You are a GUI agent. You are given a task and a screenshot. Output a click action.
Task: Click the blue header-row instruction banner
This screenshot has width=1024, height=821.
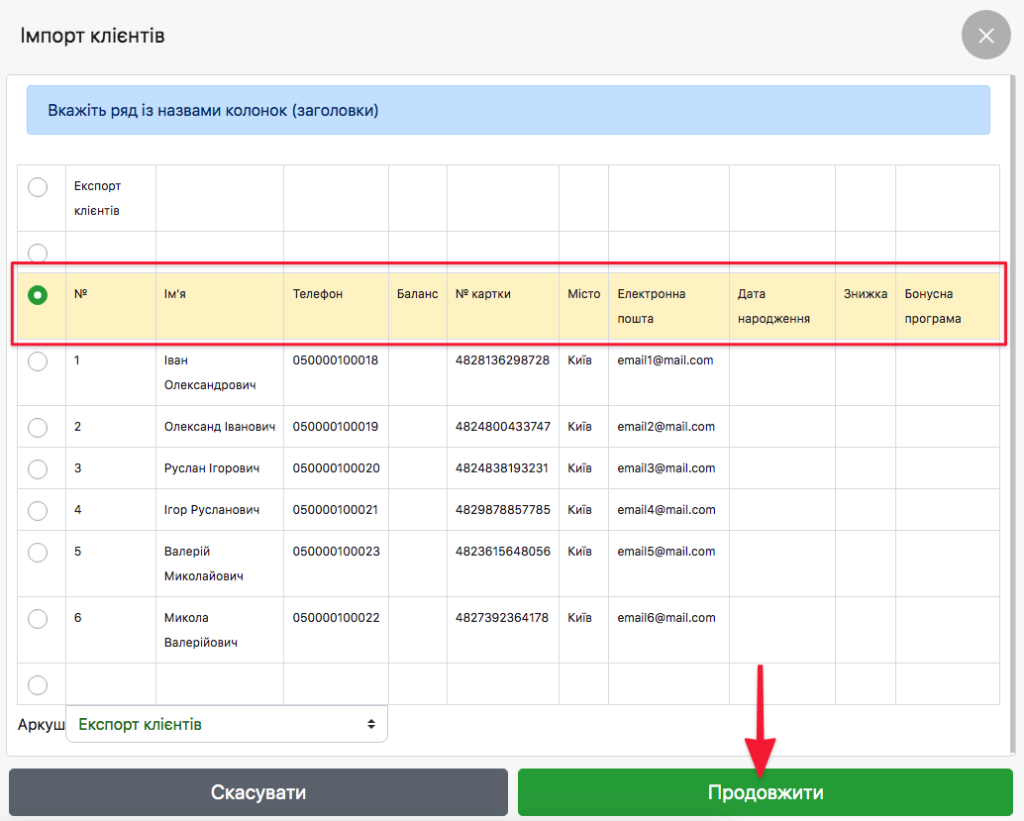pos(508,110)
